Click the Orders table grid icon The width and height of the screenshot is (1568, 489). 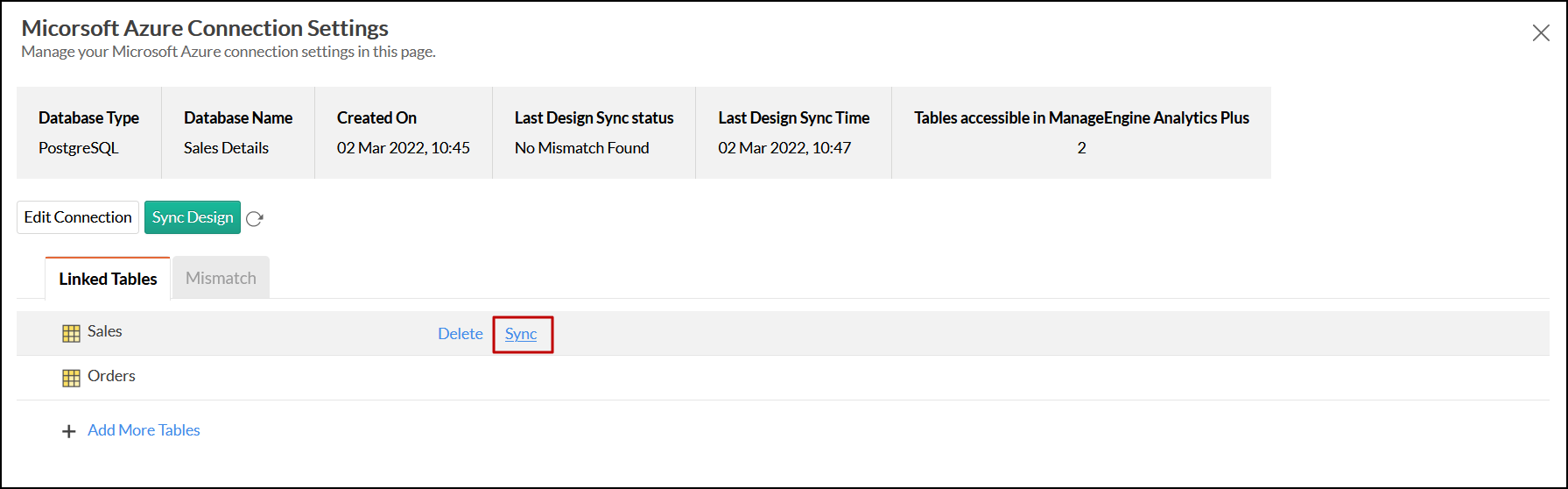(x=71, y=378)
